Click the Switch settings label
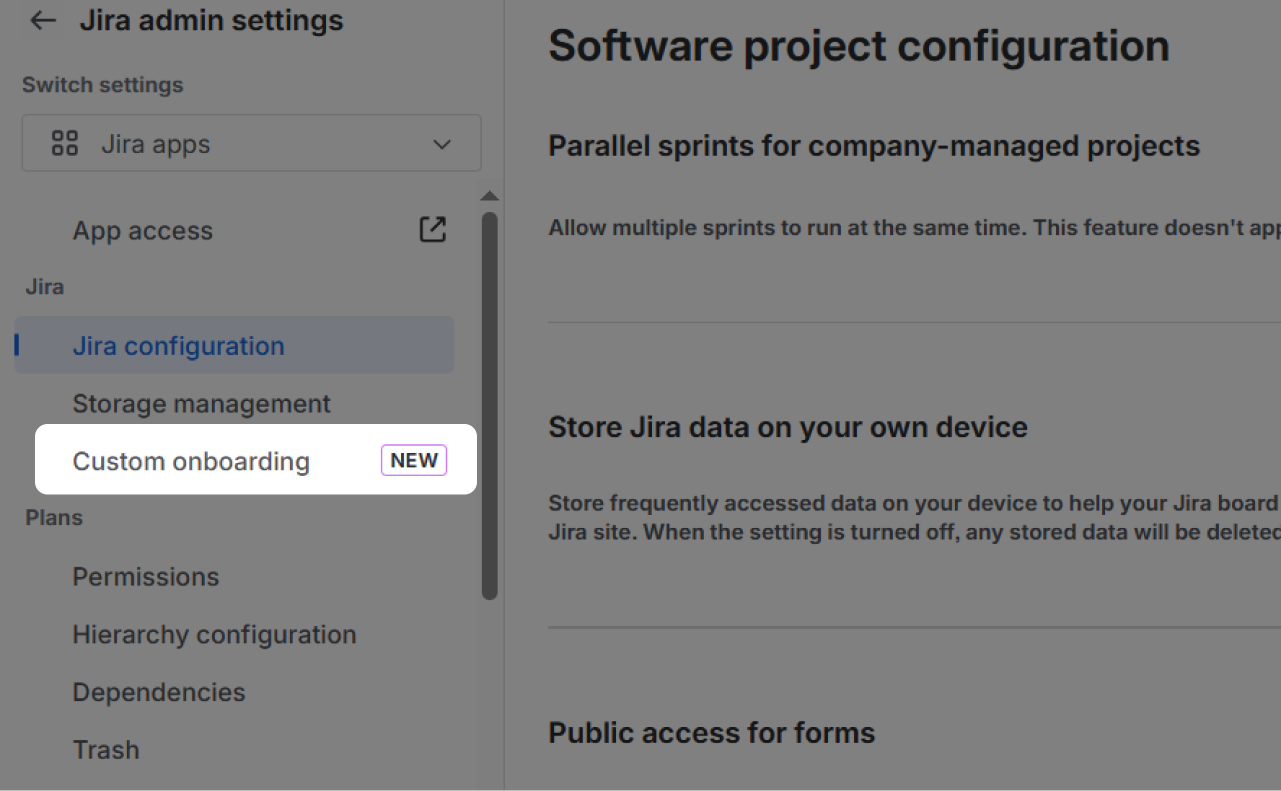The image size is (1281, 791). pyautogui.click(x=103, y=85)
